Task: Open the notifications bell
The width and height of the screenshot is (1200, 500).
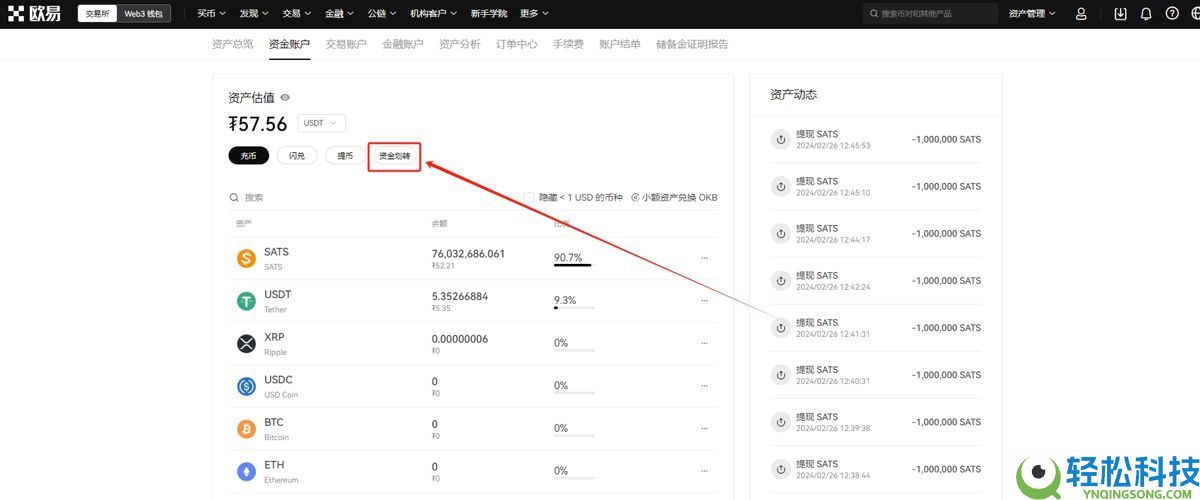Action: [x=1146, y=14]
